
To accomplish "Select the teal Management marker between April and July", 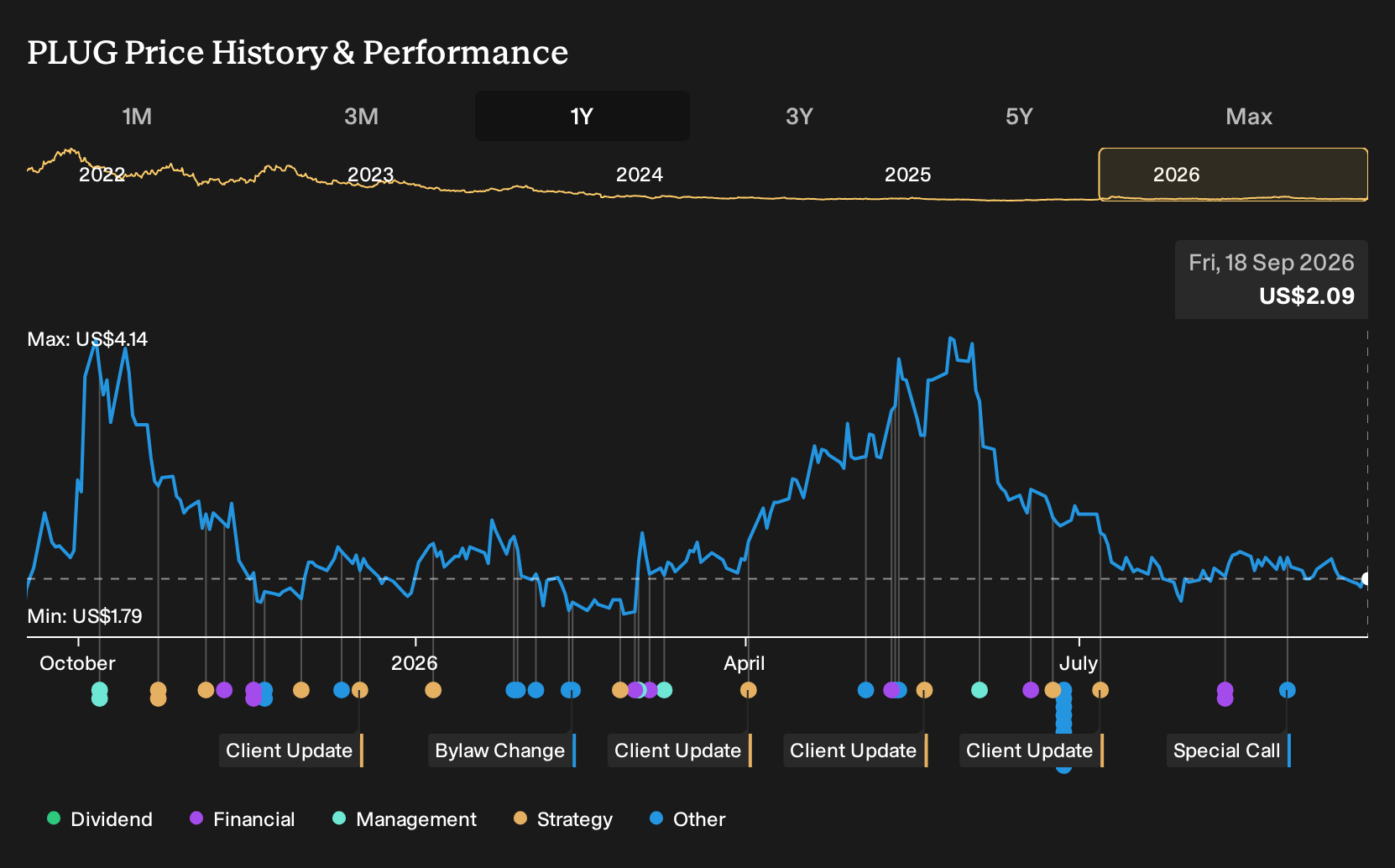I will coord(979,690).
